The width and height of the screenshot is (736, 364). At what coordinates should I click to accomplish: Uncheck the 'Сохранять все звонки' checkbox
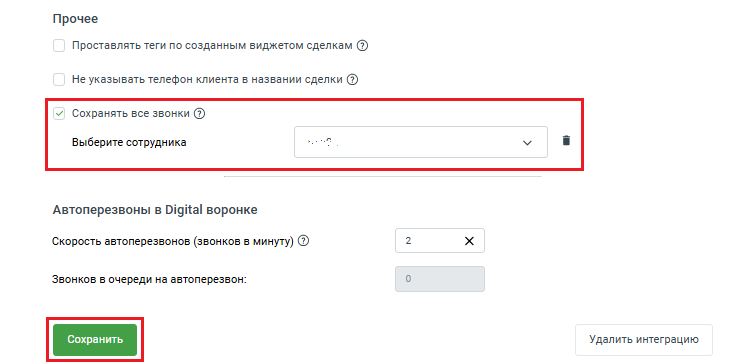[x=59, y=114]
